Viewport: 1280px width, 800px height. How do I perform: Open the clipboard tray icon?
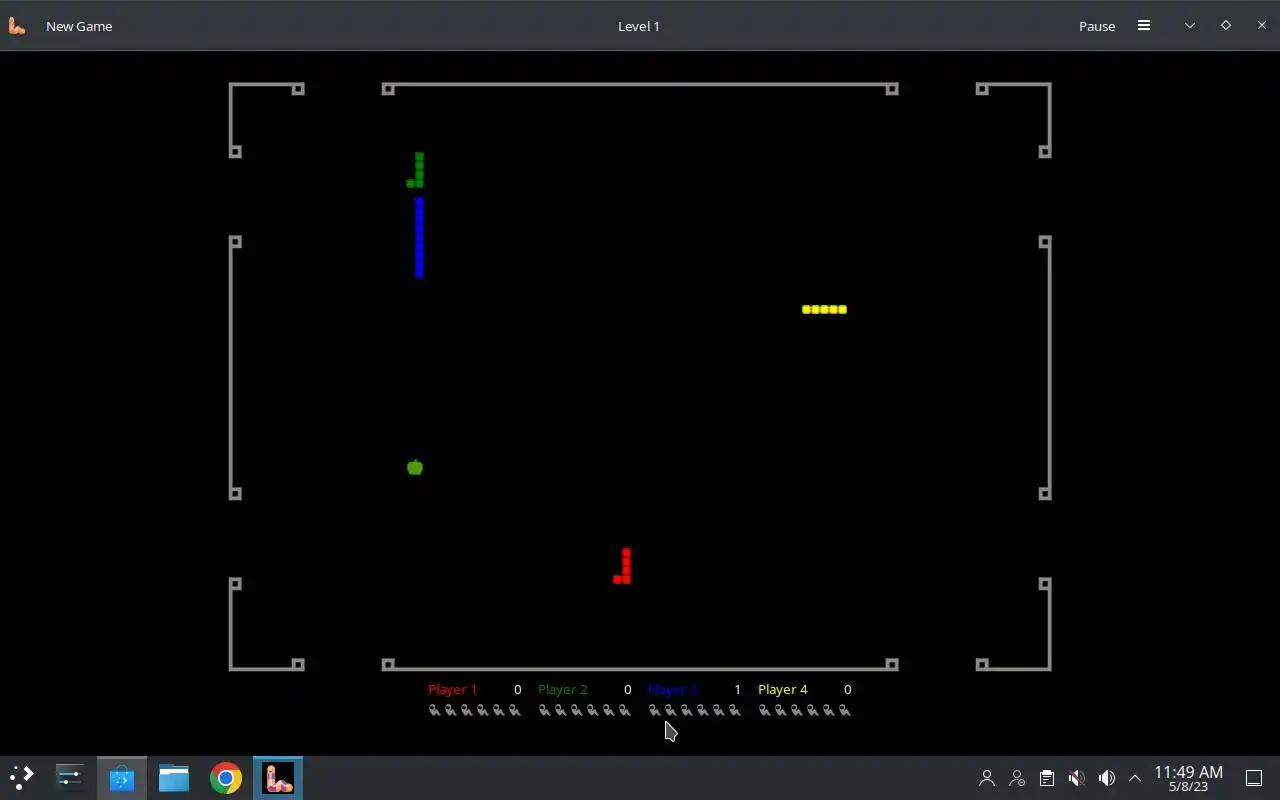[1046, 778]
